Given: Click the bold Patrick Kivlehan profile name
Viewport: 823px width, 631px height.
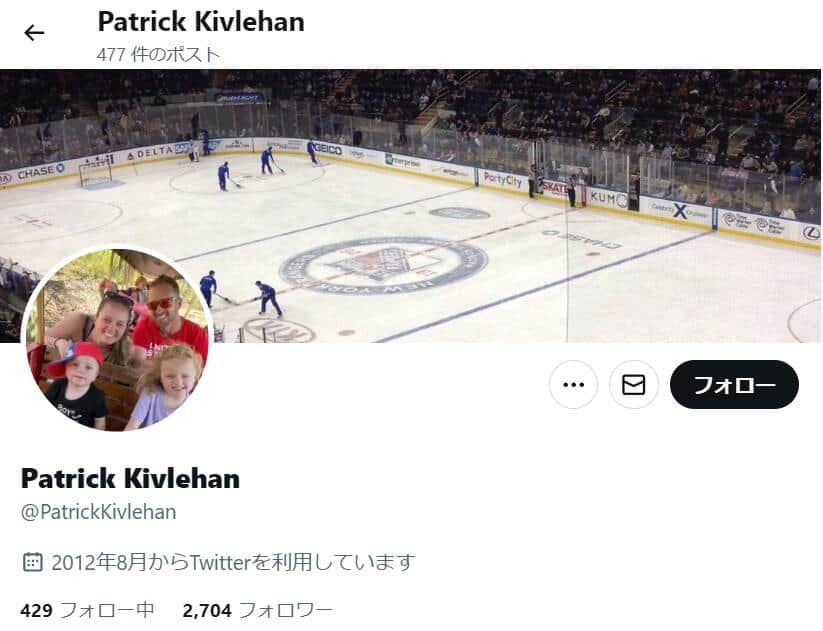Looking at the screenshot, I should pyautogui.click(x=130, y=478).
